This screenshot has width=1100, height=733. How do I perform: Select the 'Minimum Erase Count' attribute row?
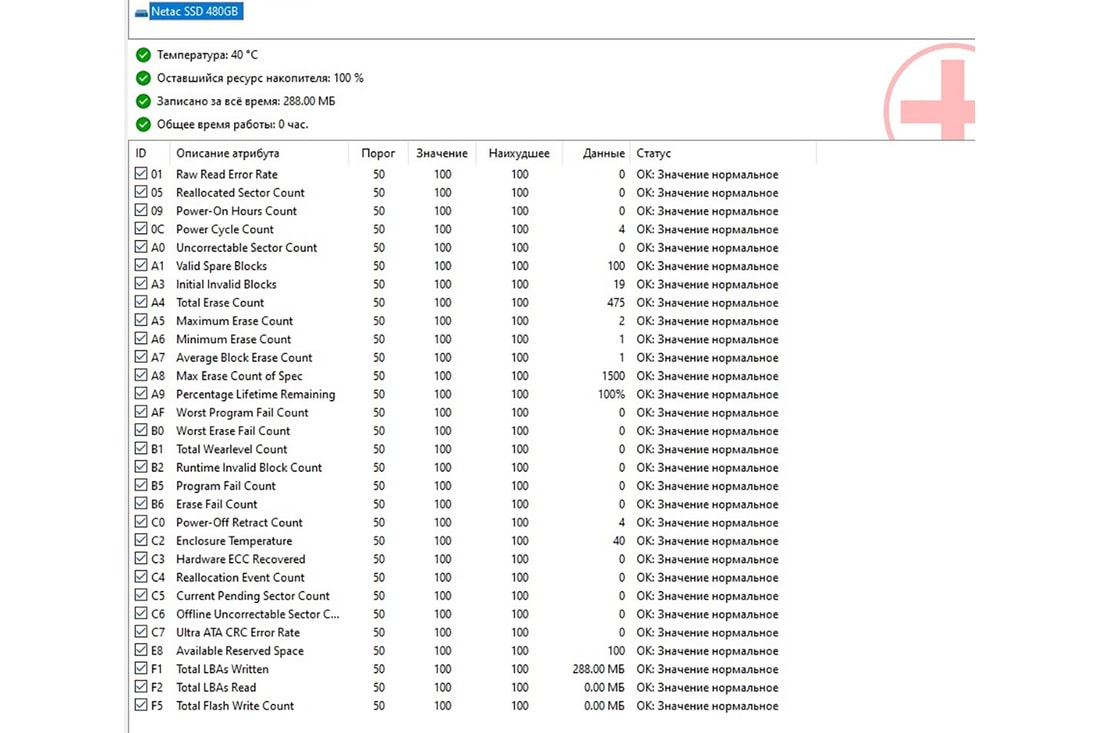[457, 339]
